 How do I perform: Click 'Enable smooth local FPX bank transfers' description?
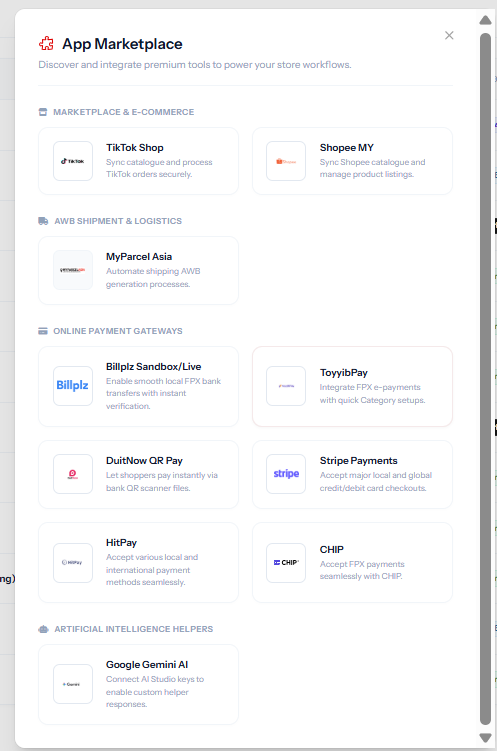click(x=163, y=393)
